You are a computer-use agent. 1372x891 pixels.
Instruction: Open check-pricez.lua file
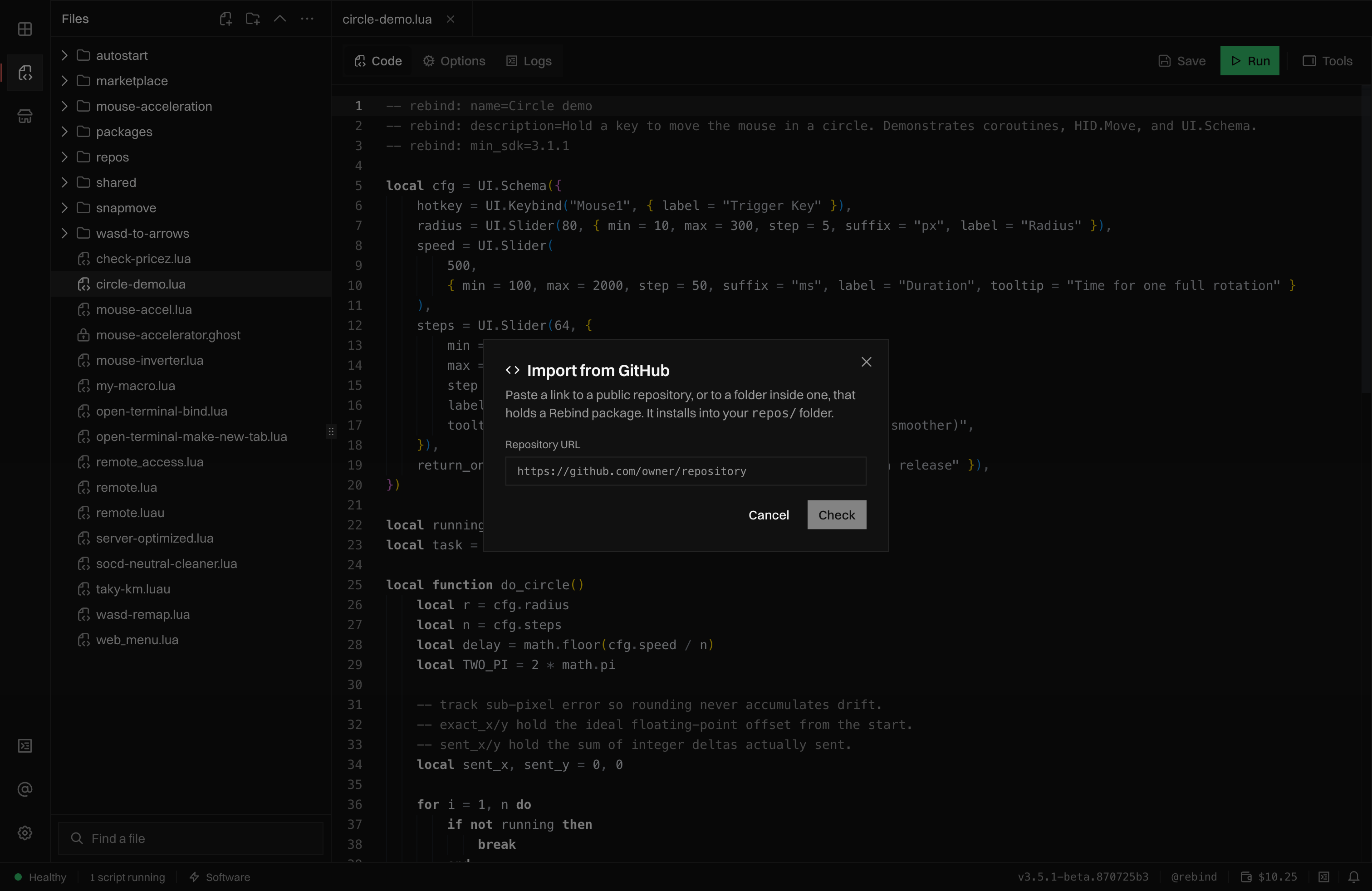click(191, 258)
